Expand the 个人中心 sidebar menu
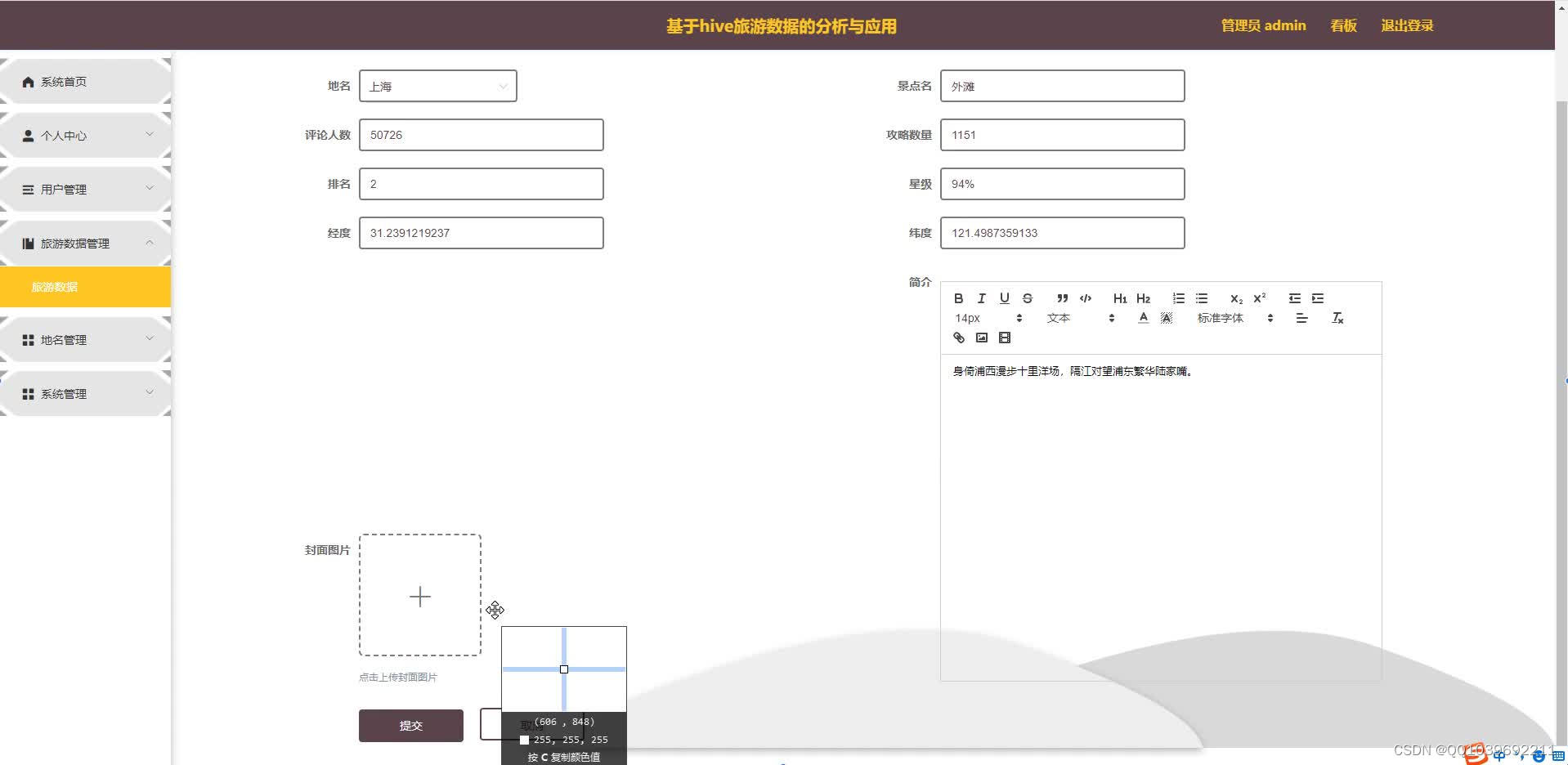Viewport: 1568px width, 765px height. [x=86, y=136]
